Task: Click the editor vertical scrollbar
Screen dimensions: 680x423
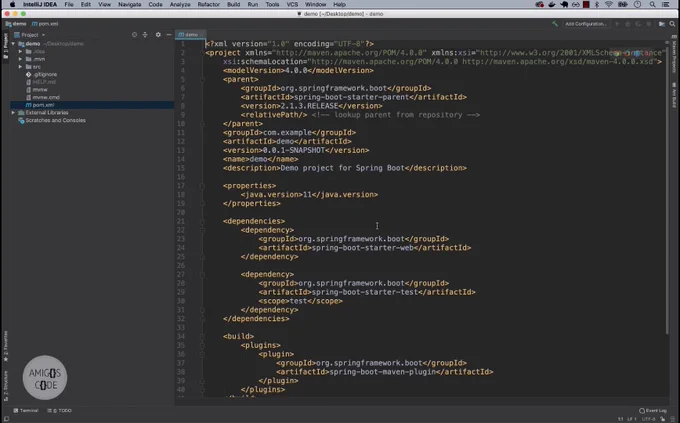Action: (667, 187)
